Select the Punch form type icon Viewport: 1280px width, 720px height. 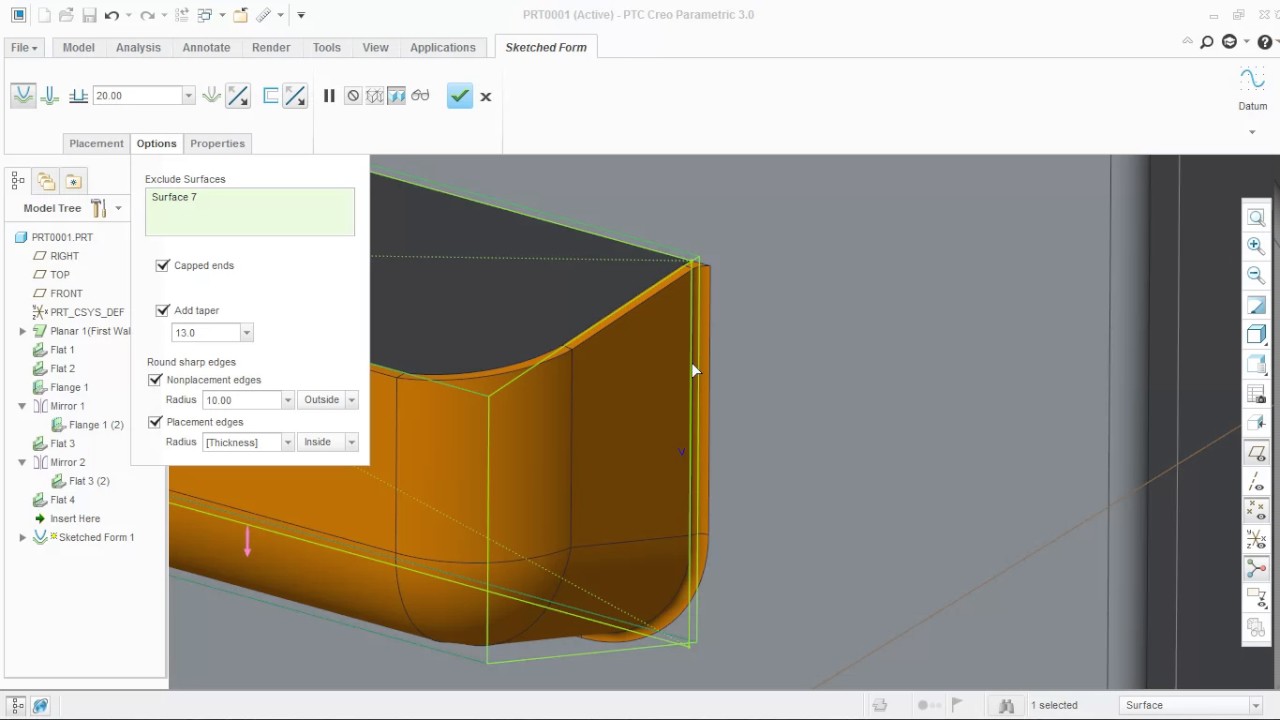pyautogui.click(x=23, y=96)
